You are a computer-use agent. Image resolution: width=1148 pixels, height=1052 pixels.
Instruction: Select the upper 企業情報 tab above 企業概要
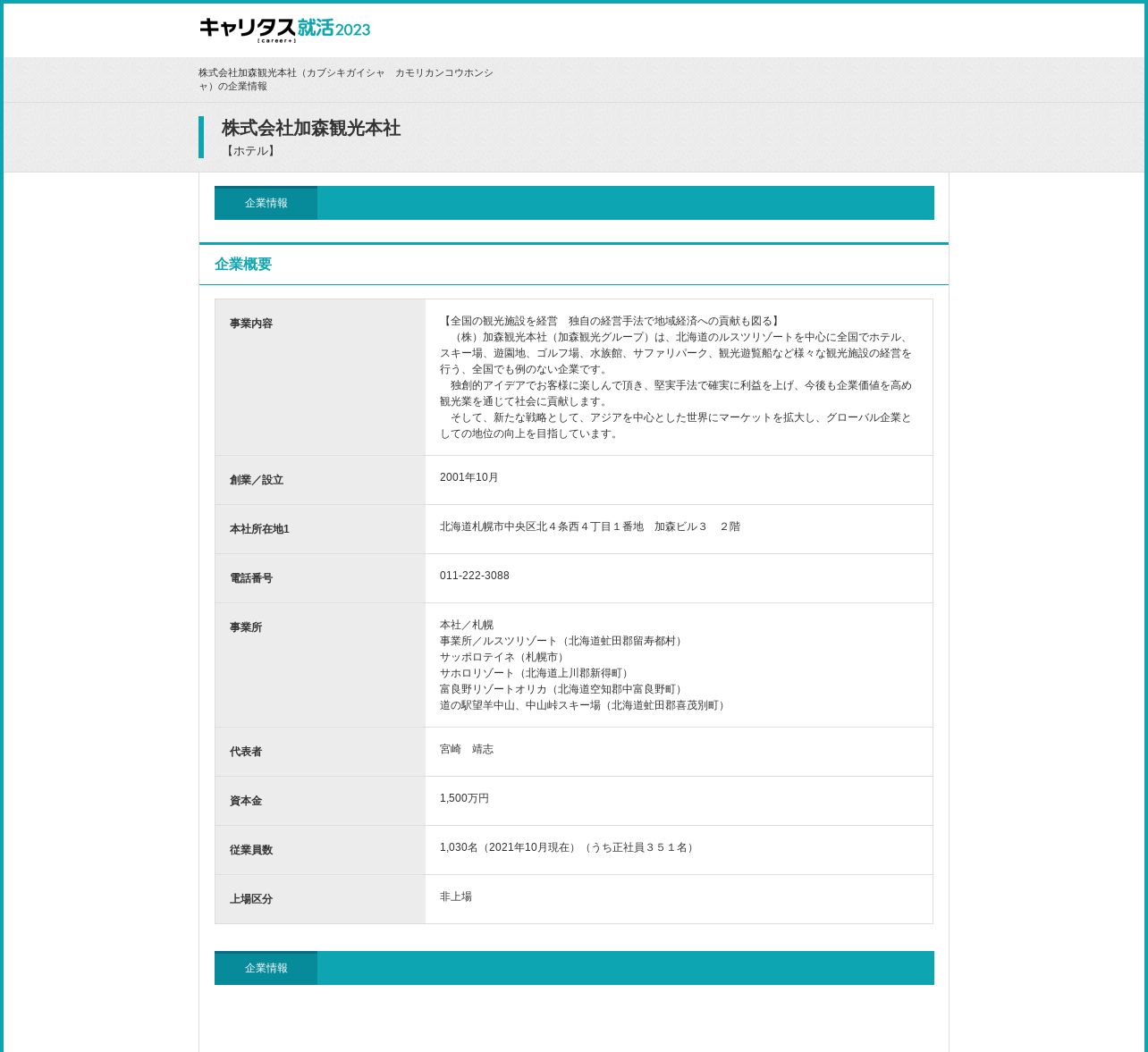(x=266, y=203)
